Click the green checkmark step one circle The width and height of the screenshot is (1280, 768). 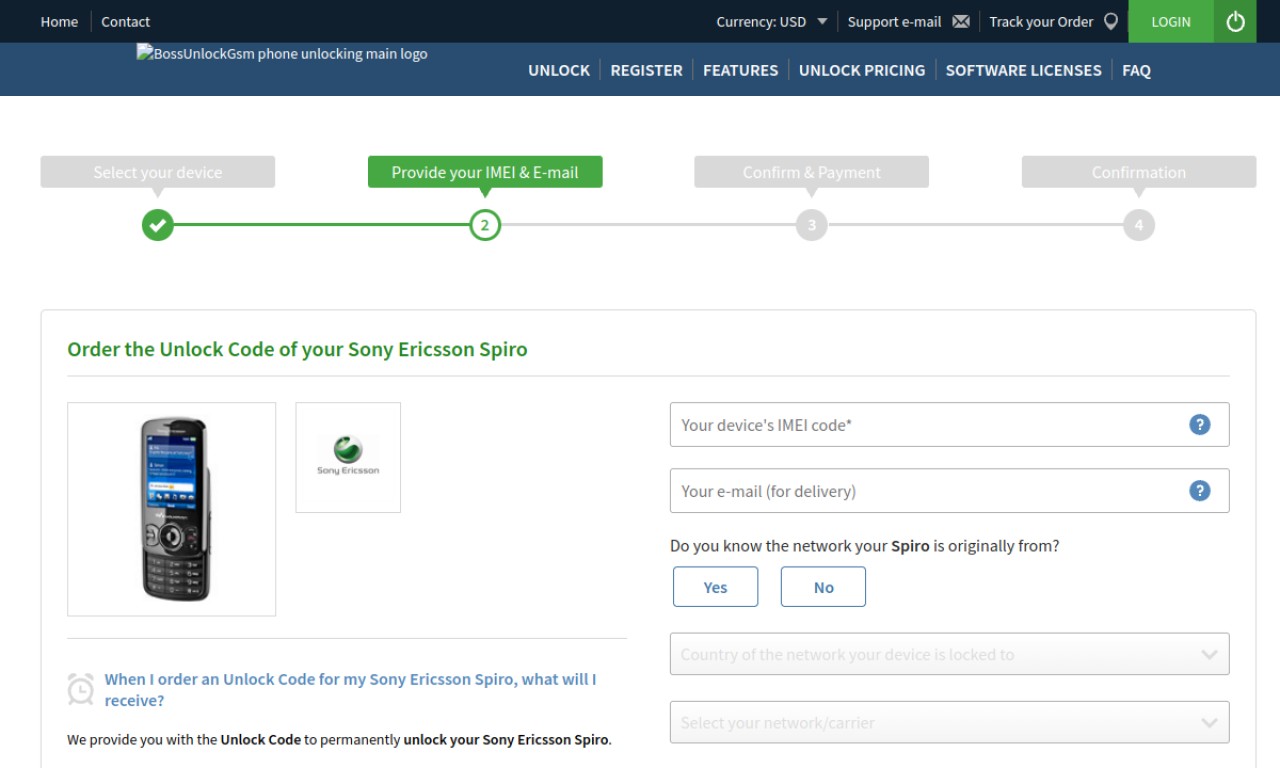coord(158,225)
